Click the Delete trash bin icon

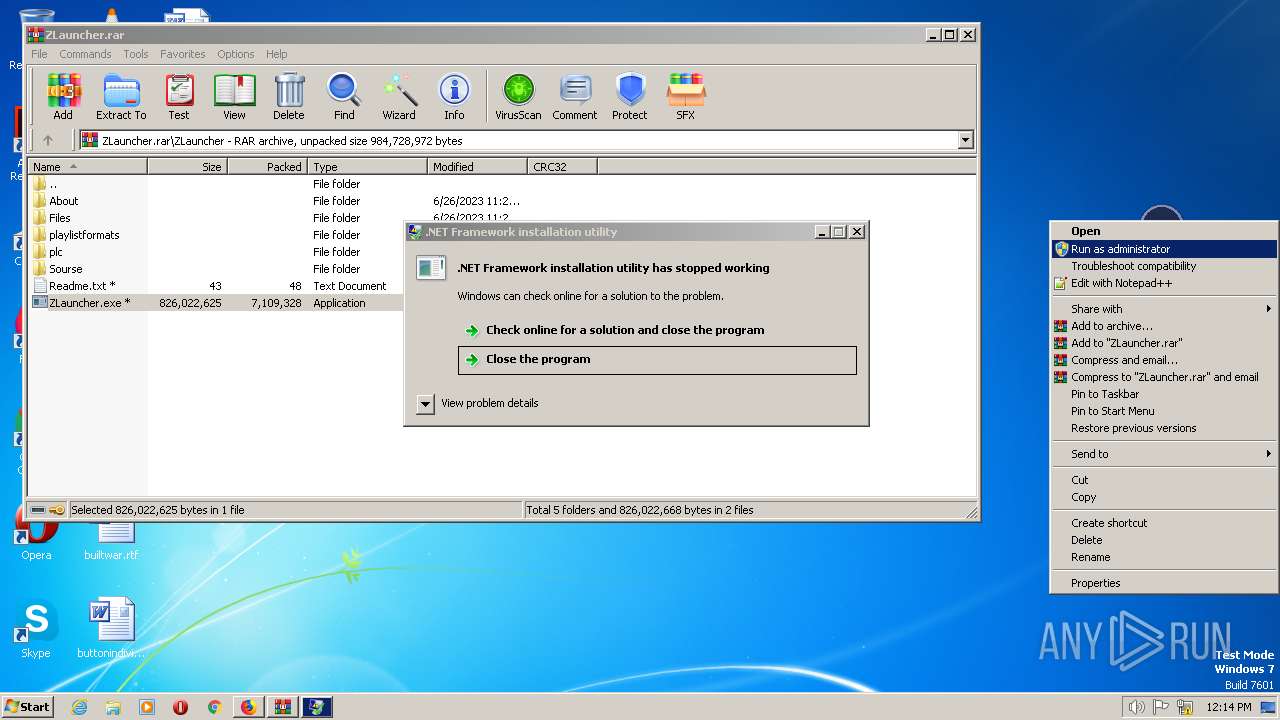(x=289, y=97)
